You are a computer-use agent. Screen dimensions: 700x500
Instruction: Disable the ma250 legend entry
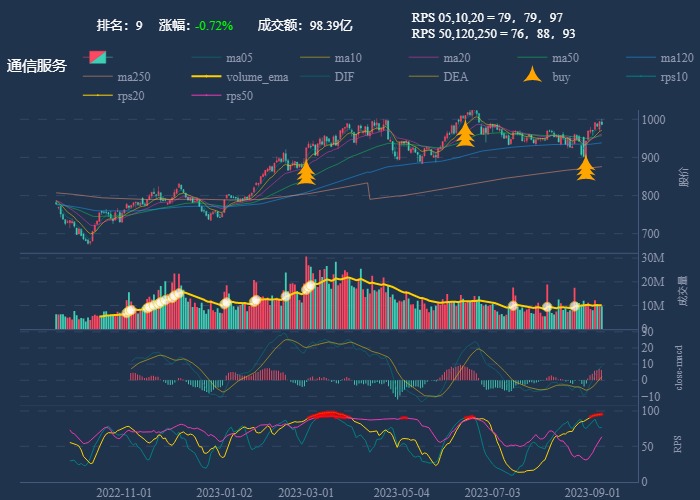[x=98, y=77]
